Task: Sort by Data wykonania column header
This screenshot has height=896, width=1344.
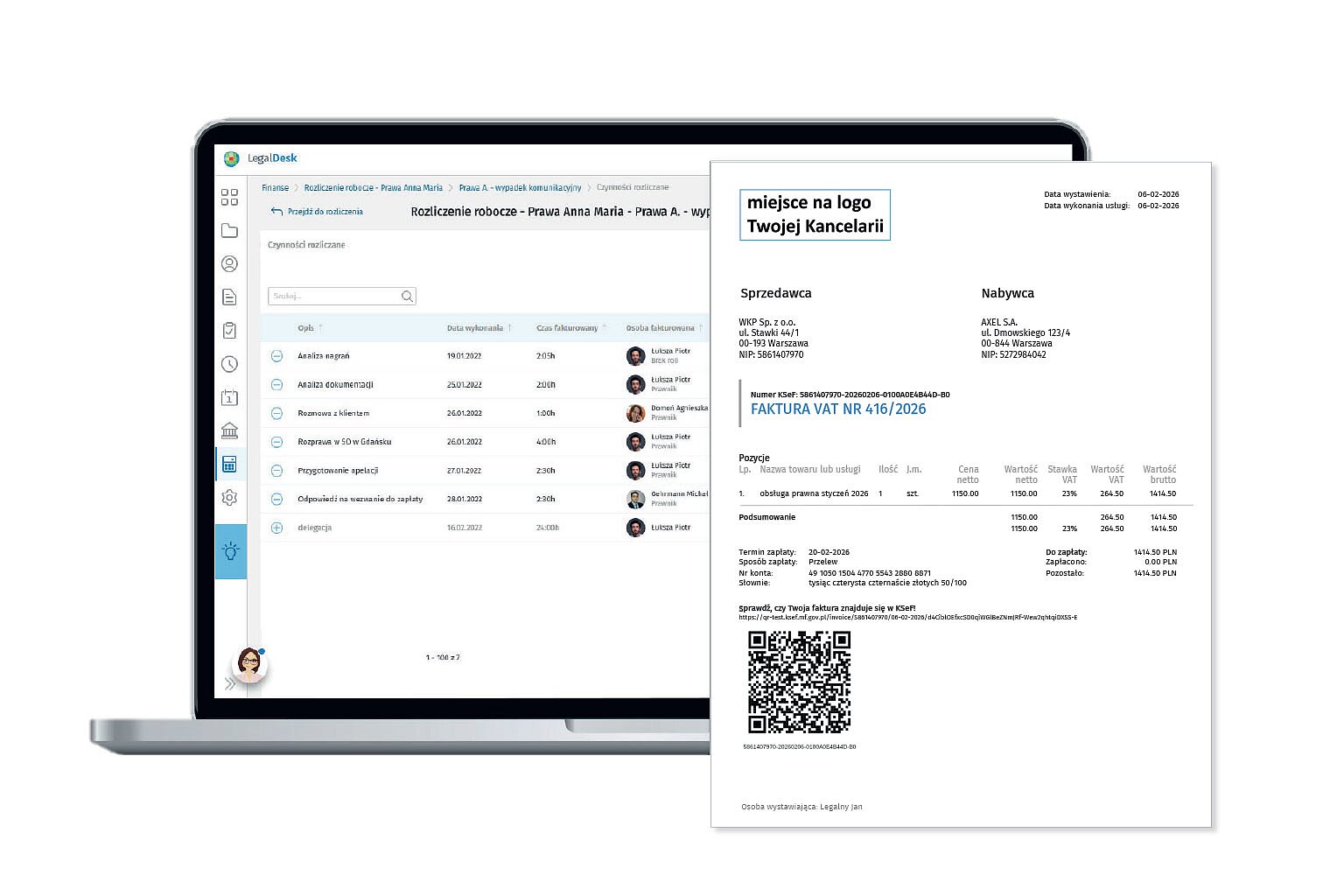Action: pyautogui.click(x=475, y=328)
